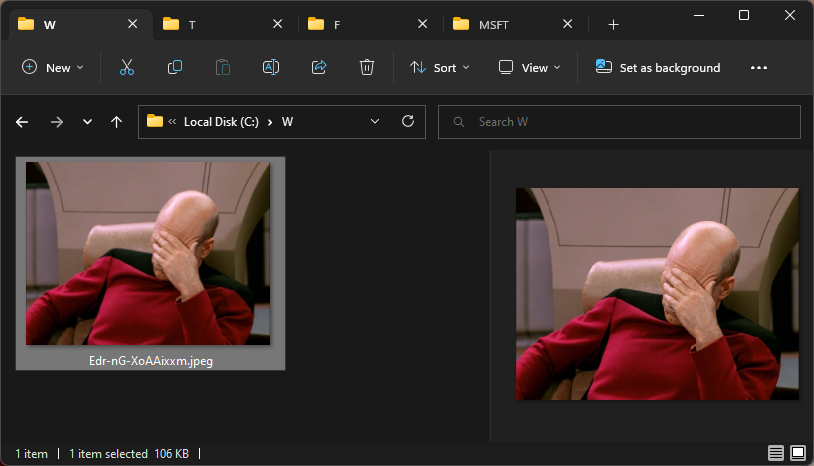Screen dimensions: 814x466
Task: Click Set as background button
Action: tap(658, 67)
